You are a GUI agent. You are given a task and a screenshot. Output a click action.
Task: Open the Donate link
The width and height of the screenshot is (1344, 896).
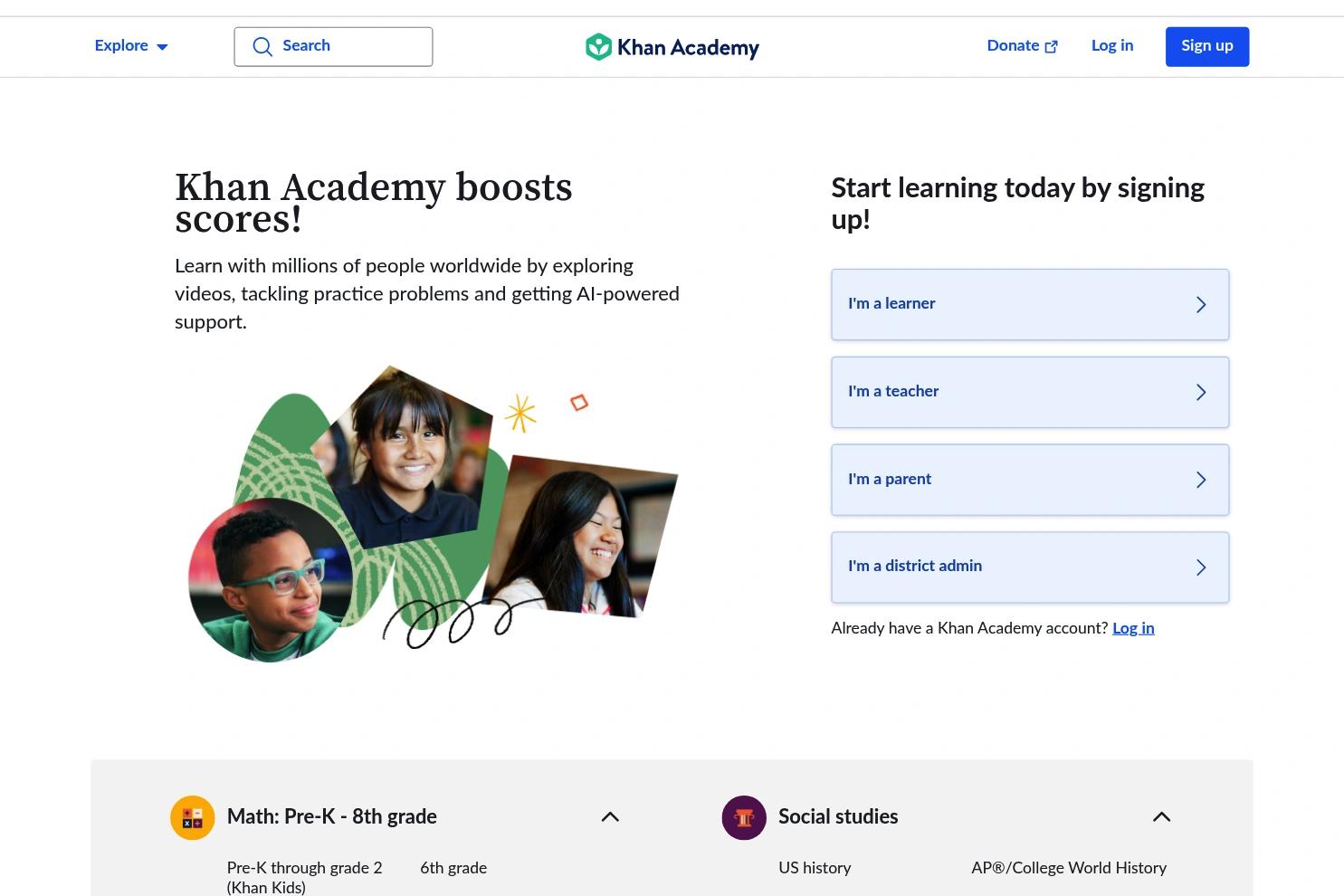click(x=1022, y=46)
